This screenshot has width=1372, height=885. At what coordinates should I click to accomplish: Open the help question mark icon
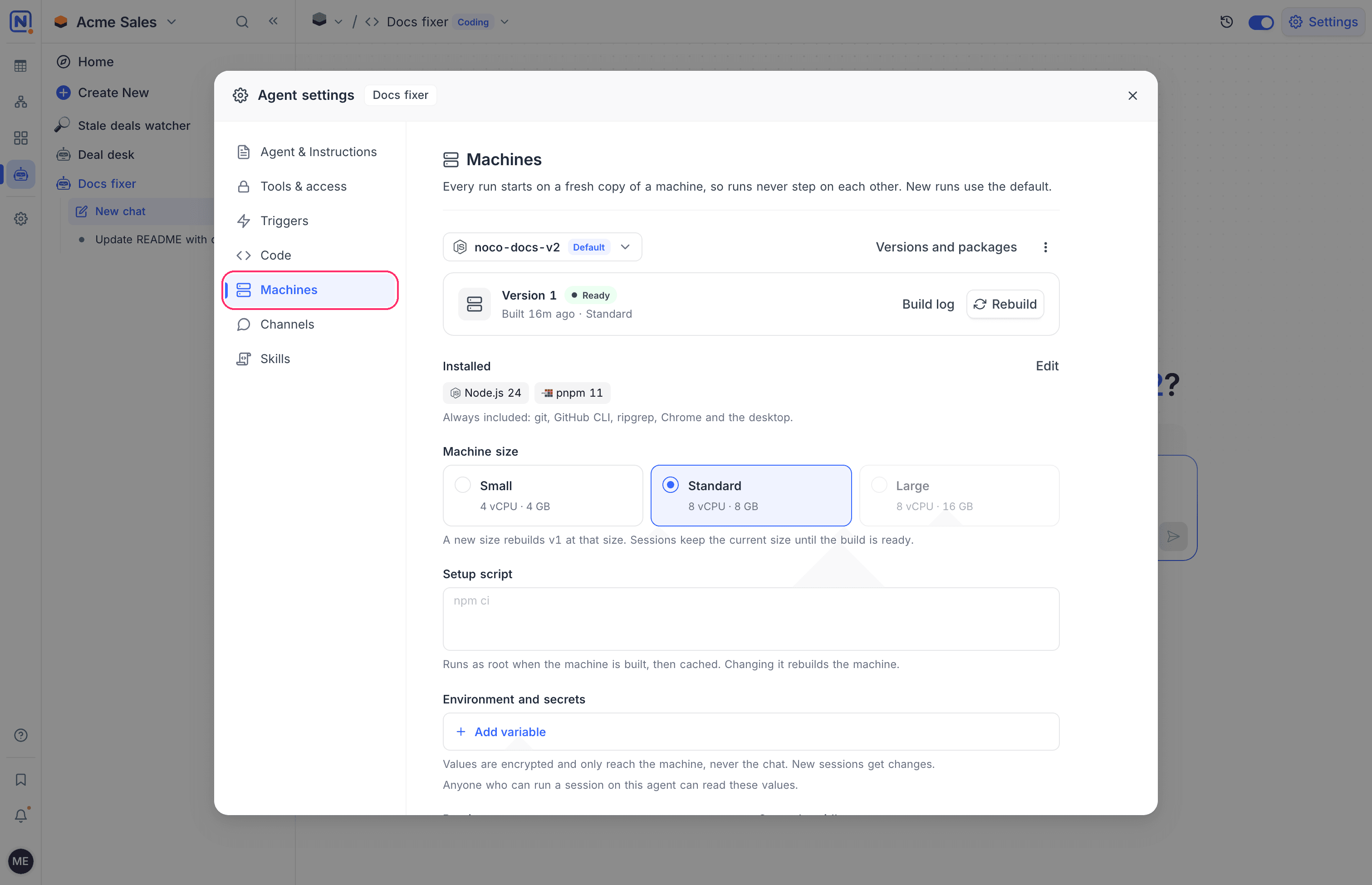pyautogui.click(x=21, y=735)
